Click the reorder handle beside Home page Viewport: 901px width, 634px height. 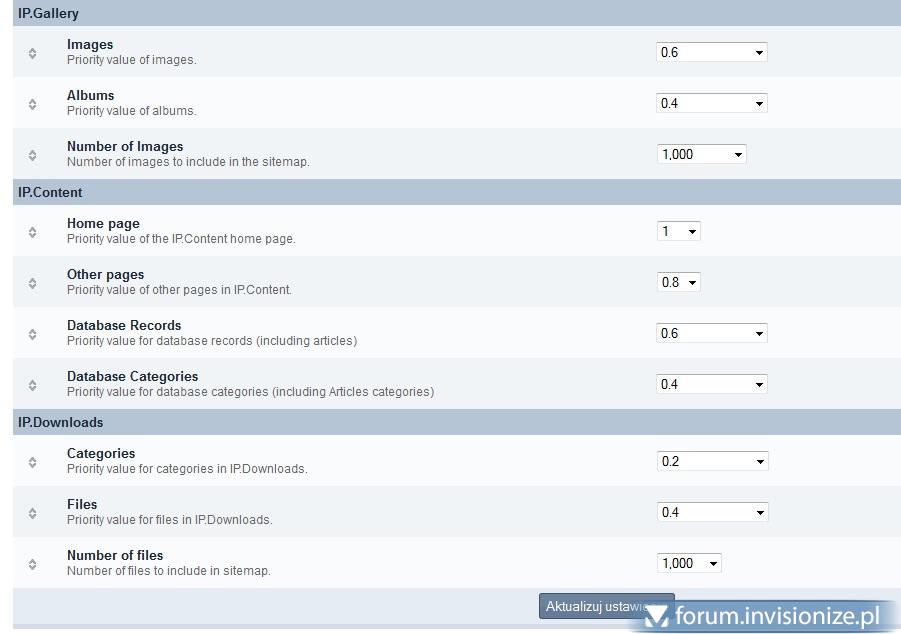[32, 232]
